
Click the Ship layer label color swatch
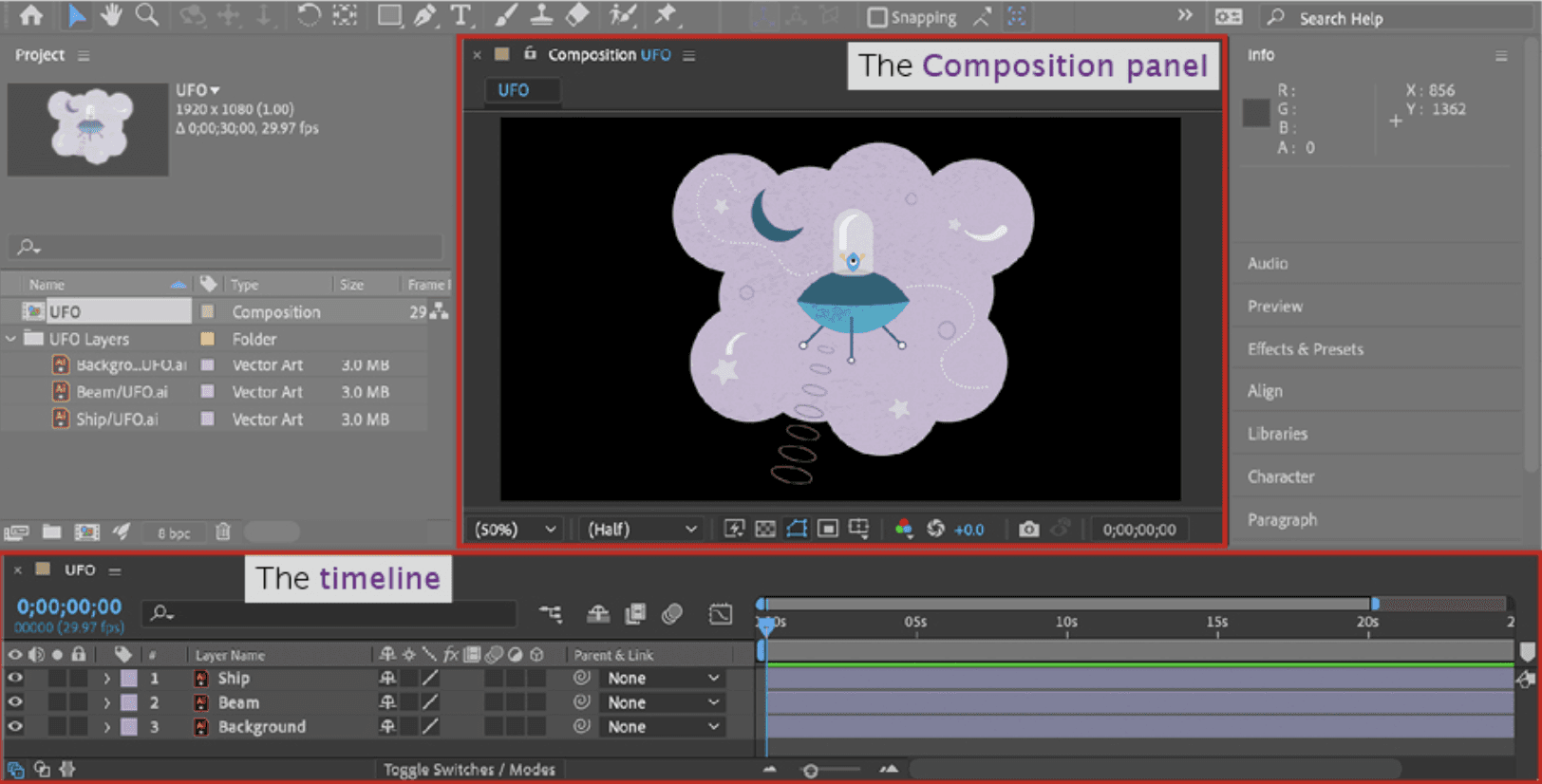click(x=129, y=679)
